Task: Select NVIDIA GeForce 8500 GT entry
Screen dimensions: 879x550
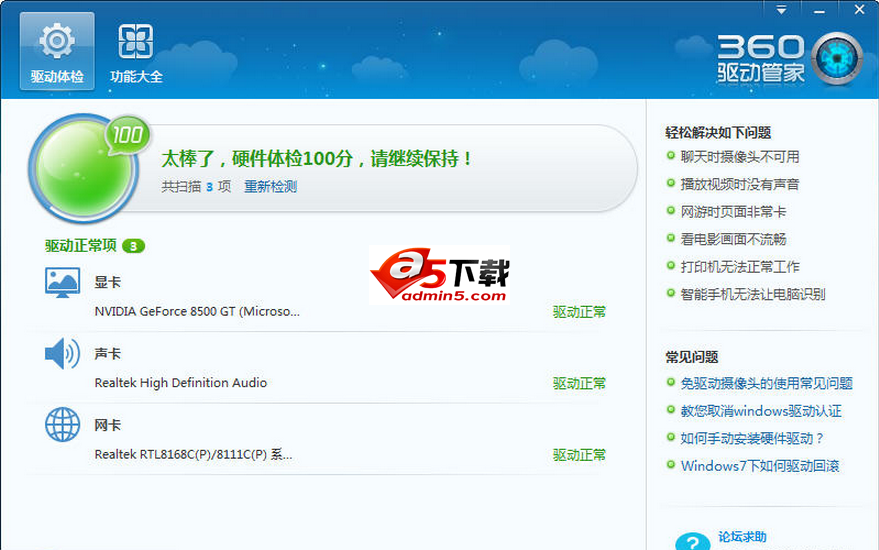Action: tap(197, 312)
